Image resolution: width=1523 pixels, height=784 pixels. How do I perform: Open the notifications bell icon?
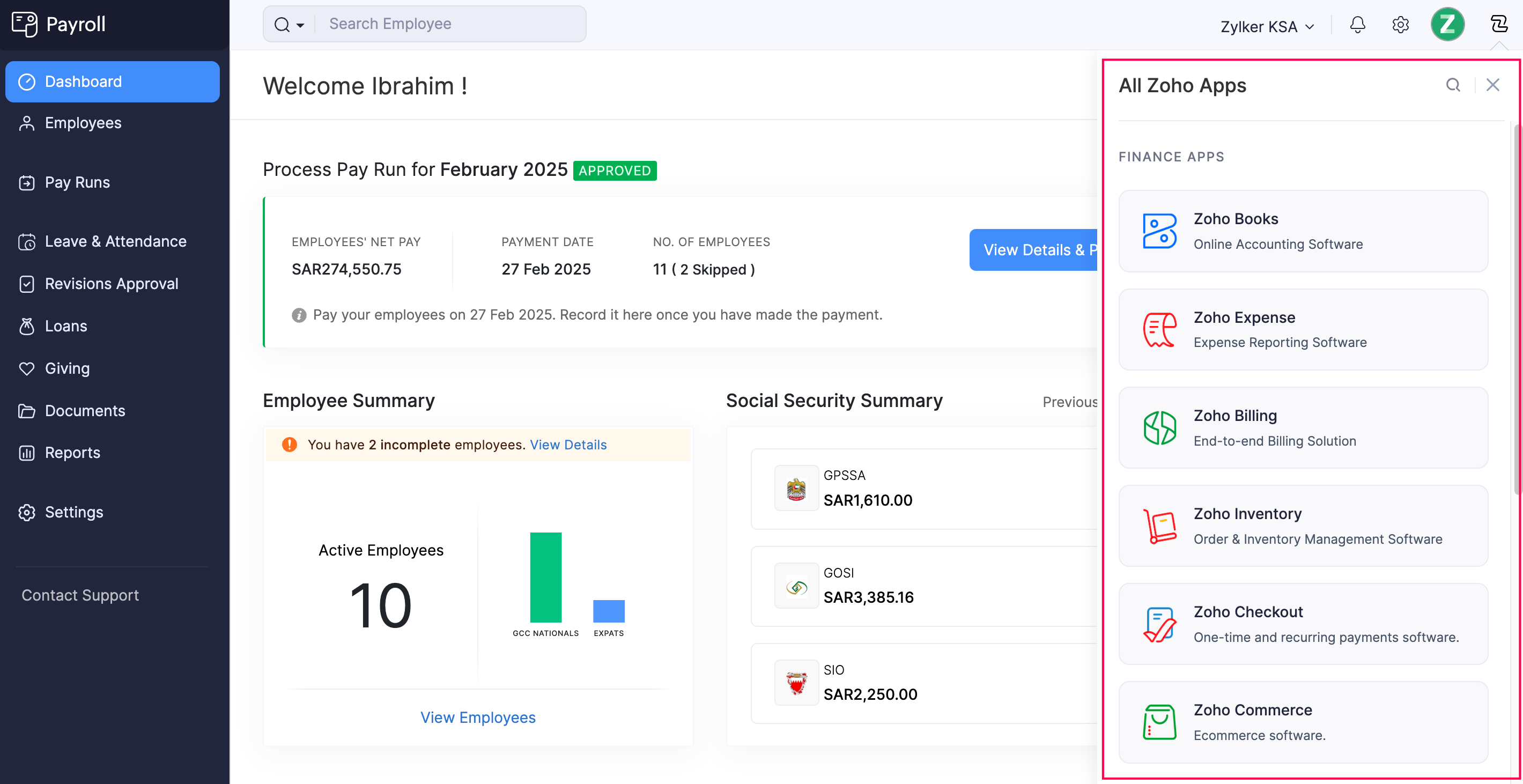coord(1357,24)
